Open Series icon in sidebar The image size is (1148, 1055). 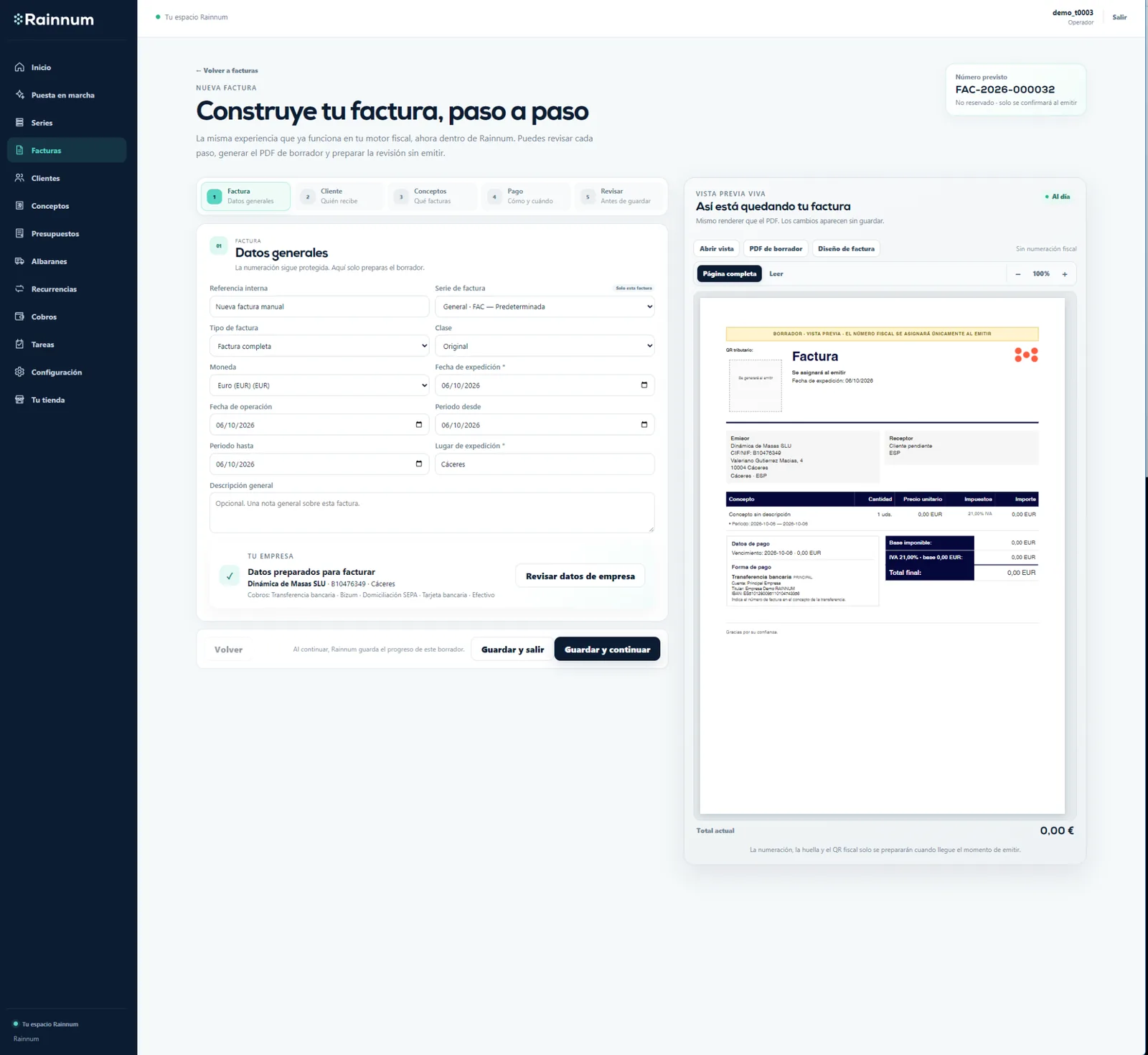pos(19,123)
